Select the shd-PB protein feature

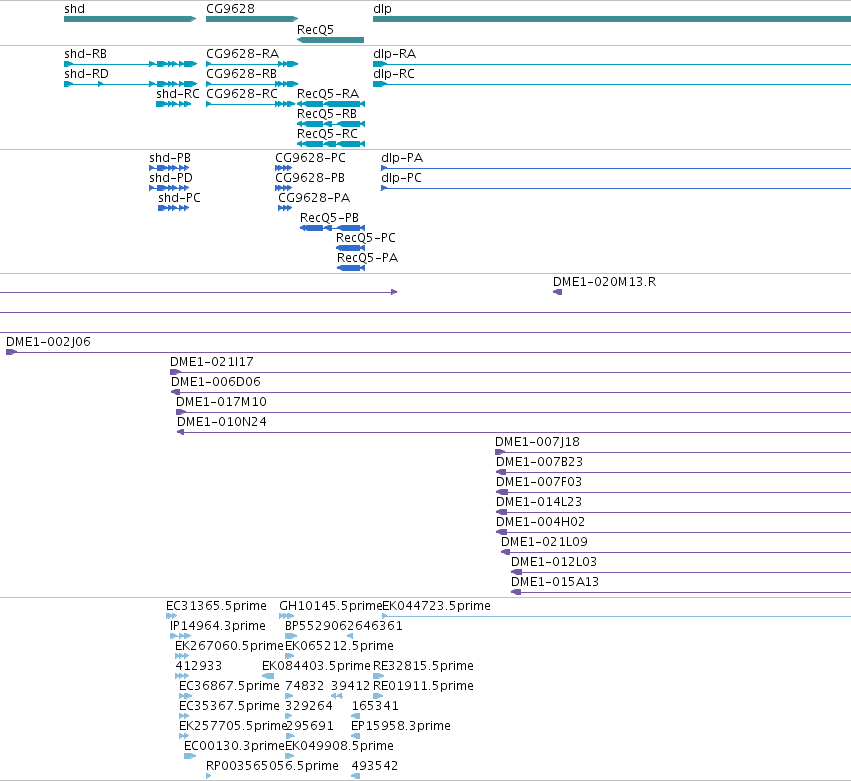tap(169, 168)
